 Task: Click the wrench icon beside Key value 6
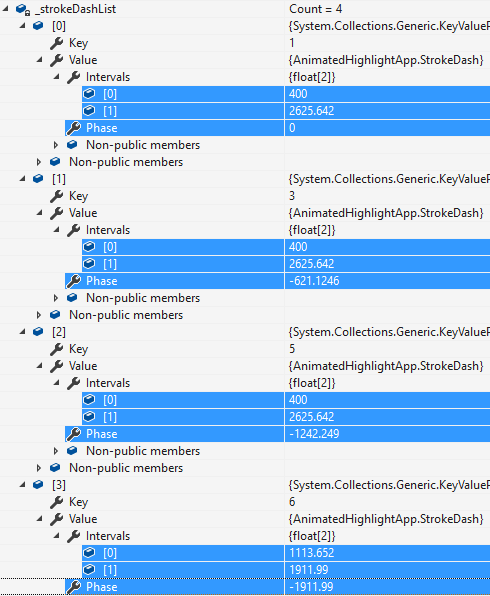coord(57,502)
